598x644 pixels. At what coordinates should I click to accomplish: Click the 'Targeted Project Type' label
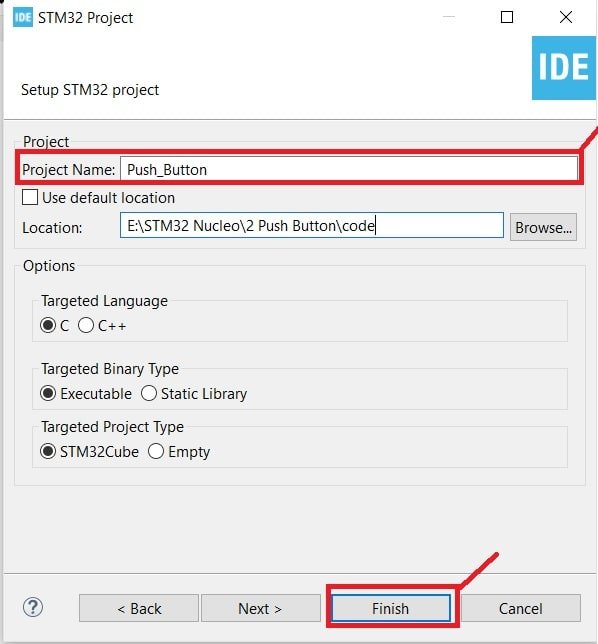(x=112, y=427)
